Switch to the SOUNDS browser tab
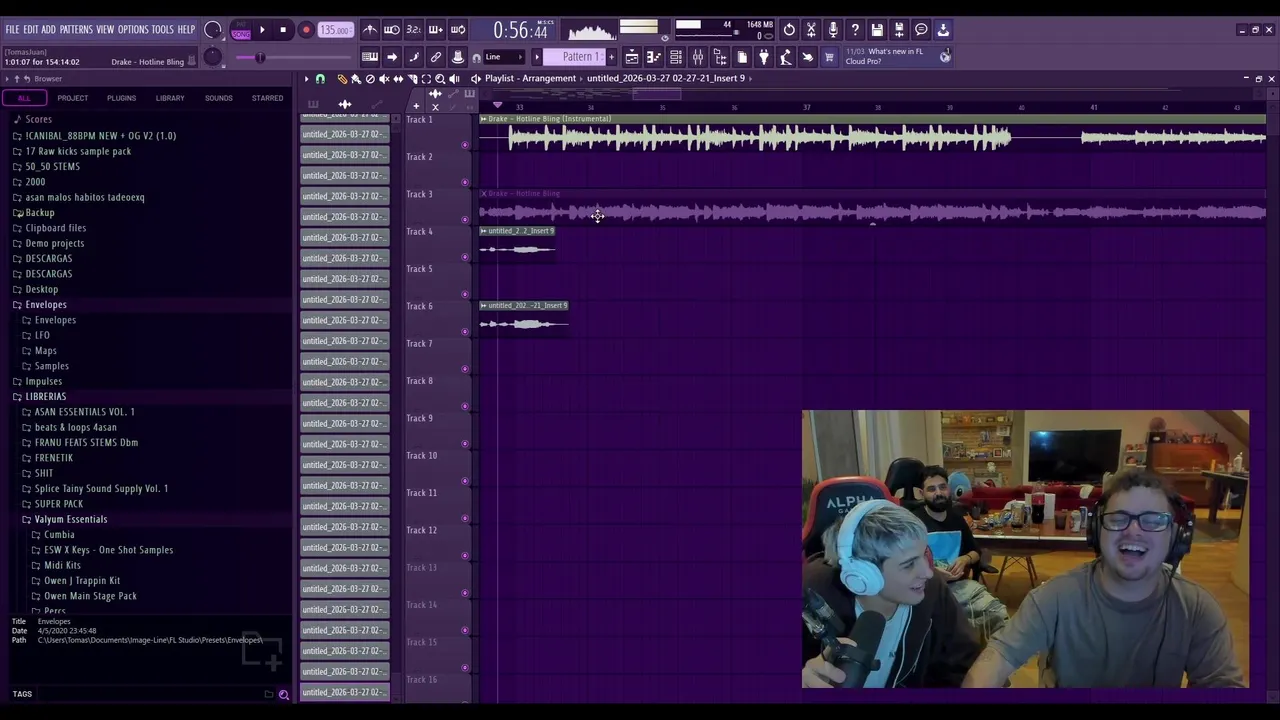The height and width of the screenshot is (720, 1280). pos(218,98)
